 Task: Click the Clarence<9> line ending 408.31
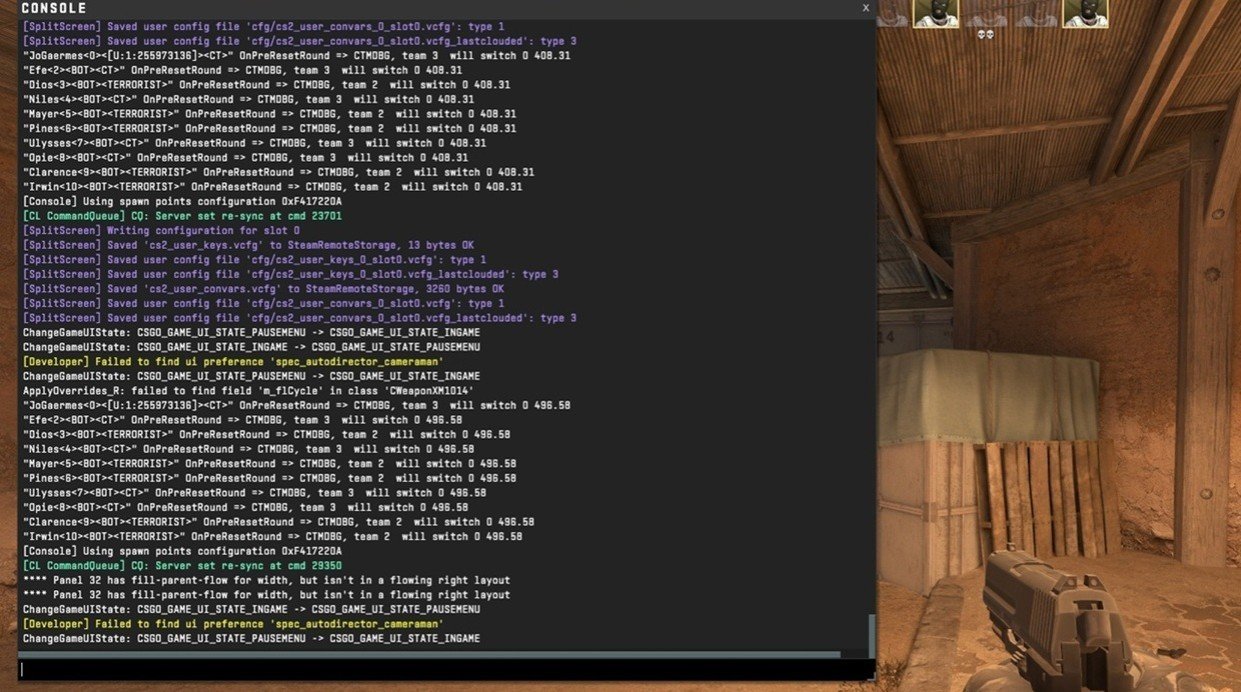[278, 172]
